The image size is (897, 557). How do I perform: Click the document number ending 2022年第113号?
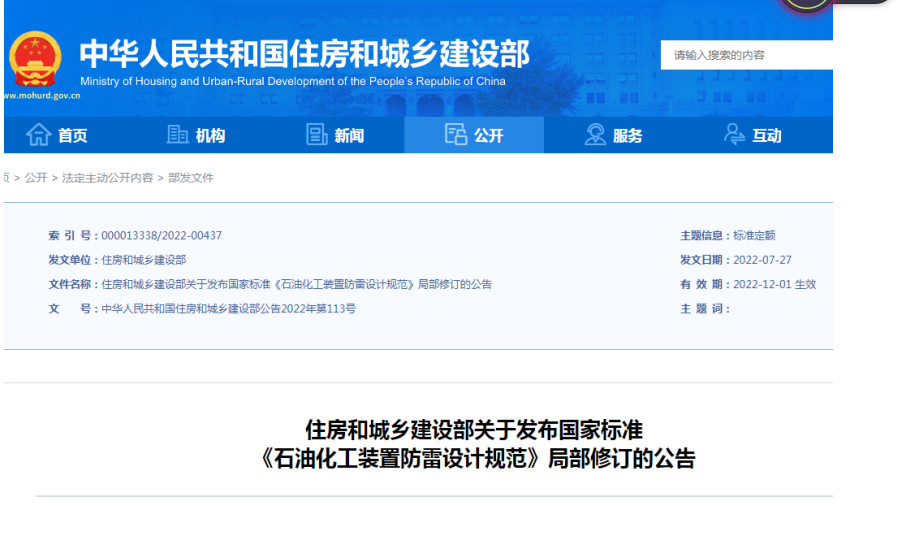[228, 309]
